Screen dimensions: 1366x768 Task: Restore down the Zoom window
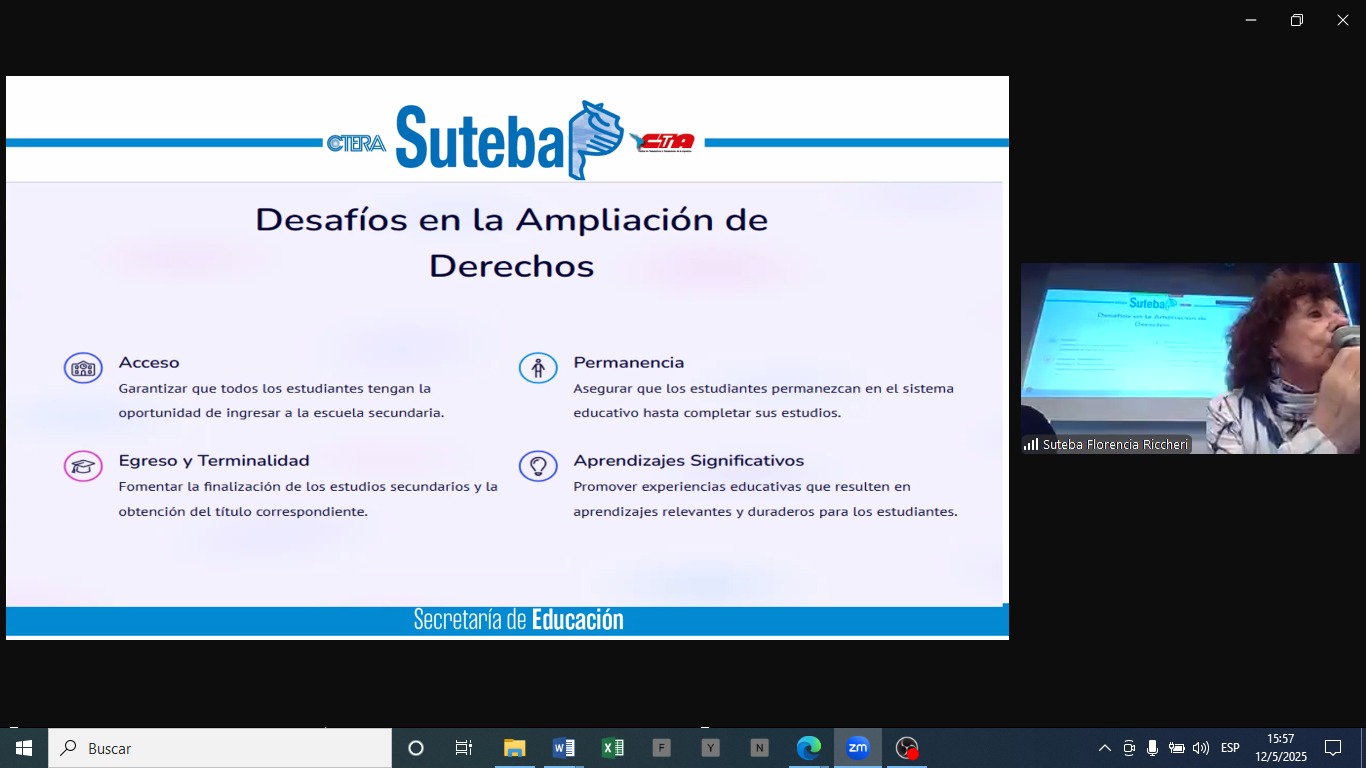(1297, 20)
